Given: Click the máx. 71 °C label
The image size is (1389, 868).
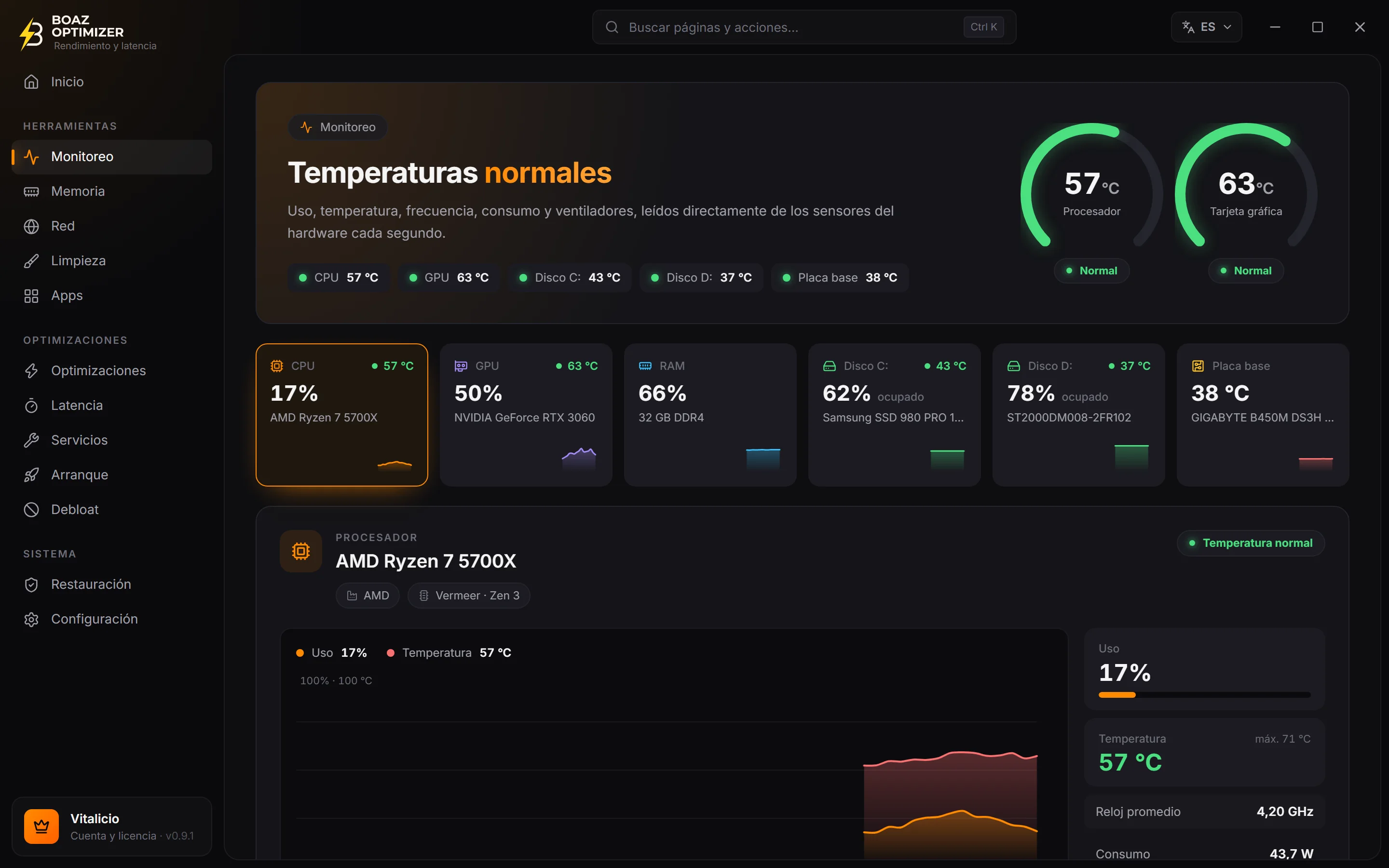Looking at the screenshot, I should (x=1282, y=739).
